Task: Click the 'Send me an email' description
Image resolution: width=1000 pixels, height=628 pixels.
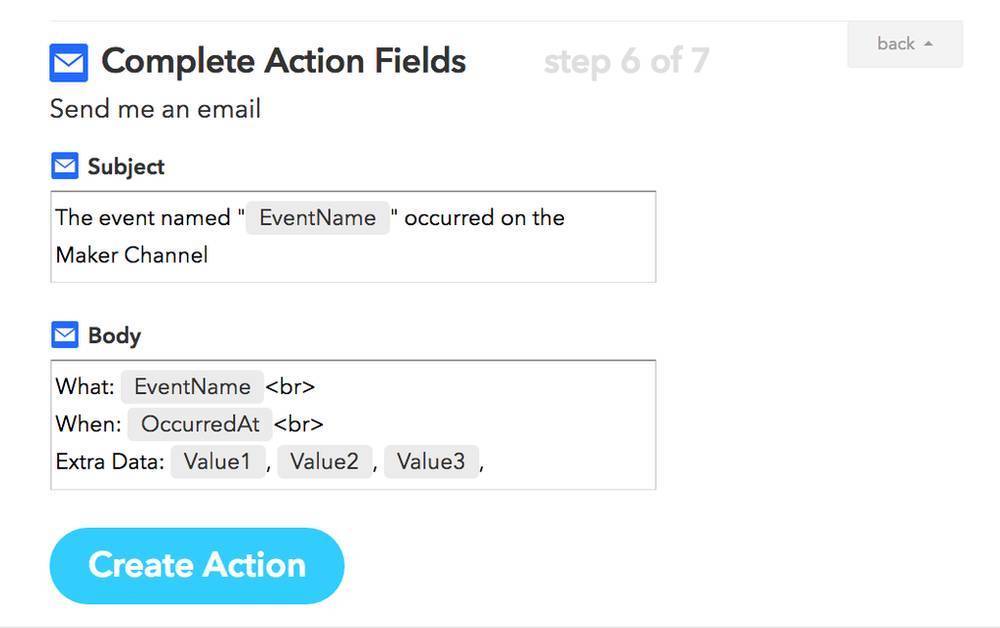Action: [155, 108]
